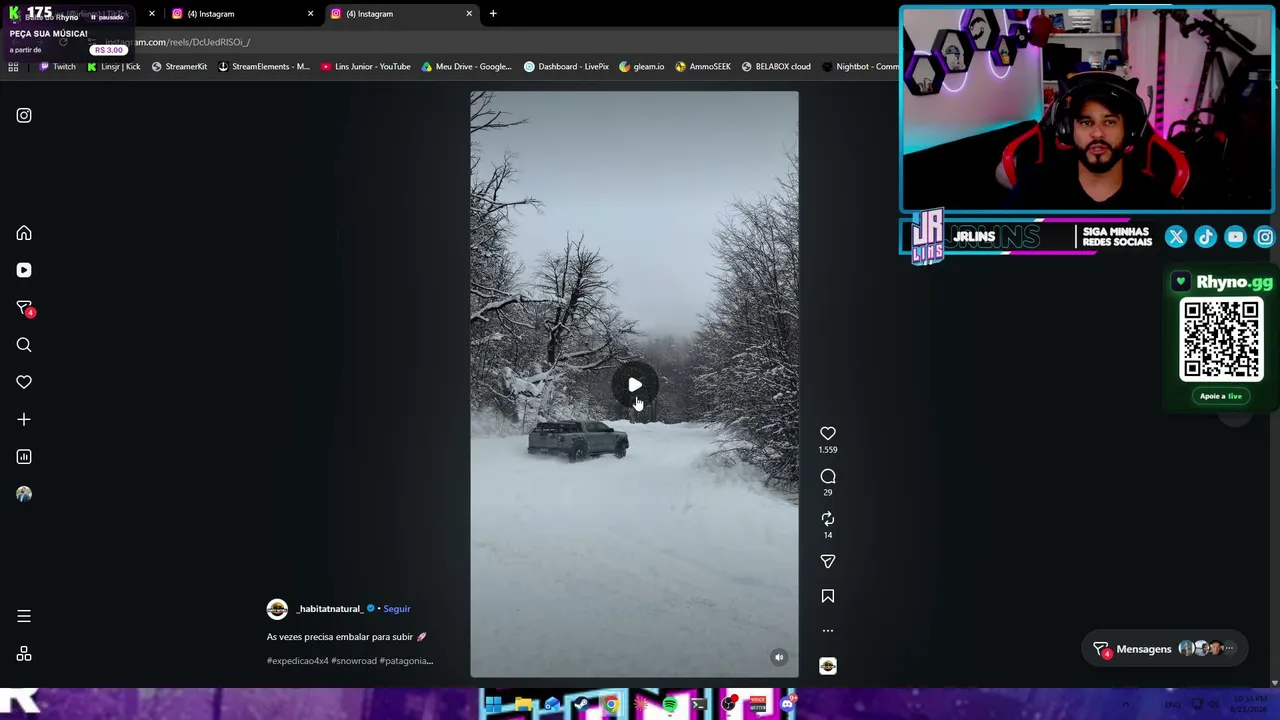The height and width of the screenshot is (720, 1280).
Task: Repost this reel
Action: coord(828,518)
